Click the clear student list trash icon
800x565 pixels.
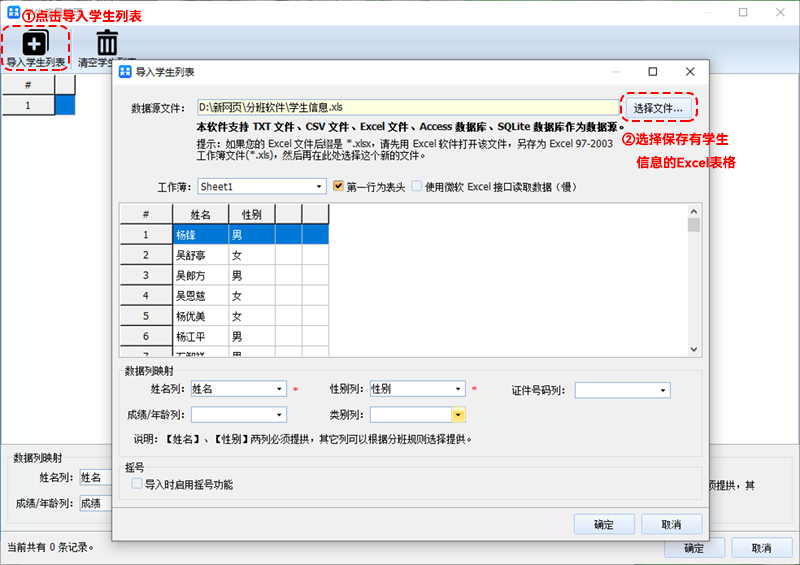pos(107,43)
